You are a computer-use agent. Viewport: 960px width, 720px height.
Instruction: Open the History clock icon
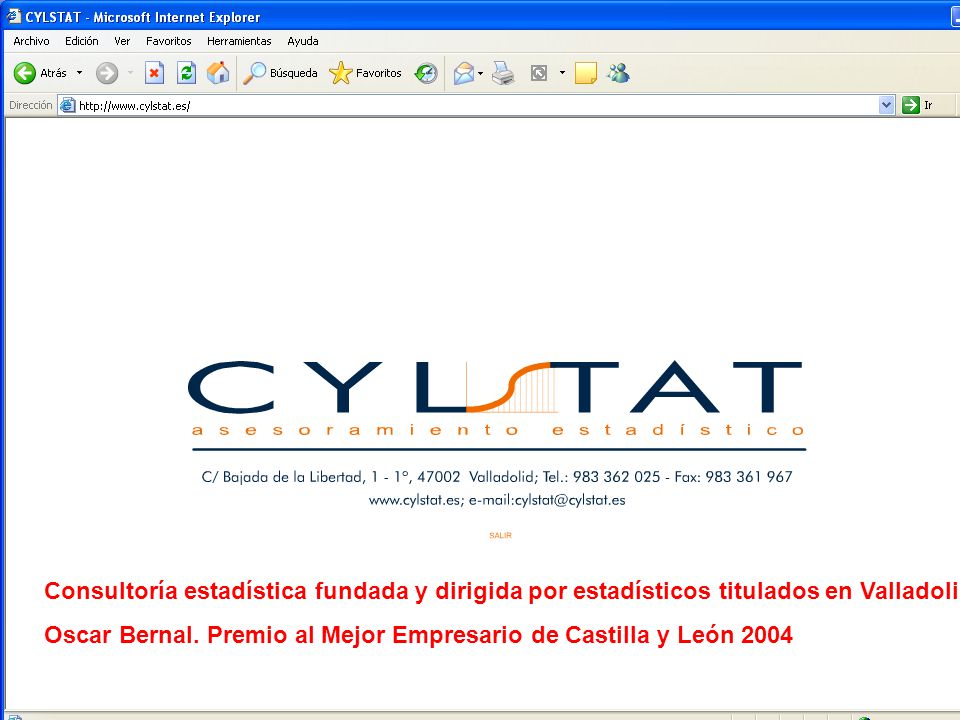click(426, 73)
